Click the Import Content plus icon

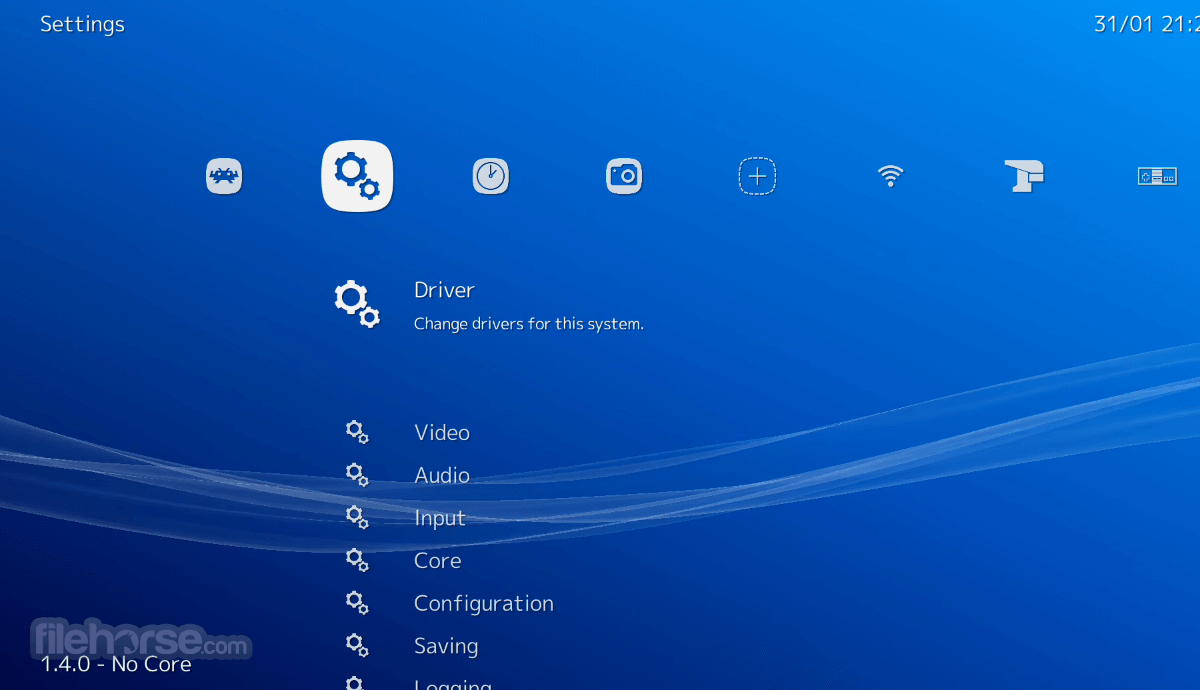(x=757, y=177)
